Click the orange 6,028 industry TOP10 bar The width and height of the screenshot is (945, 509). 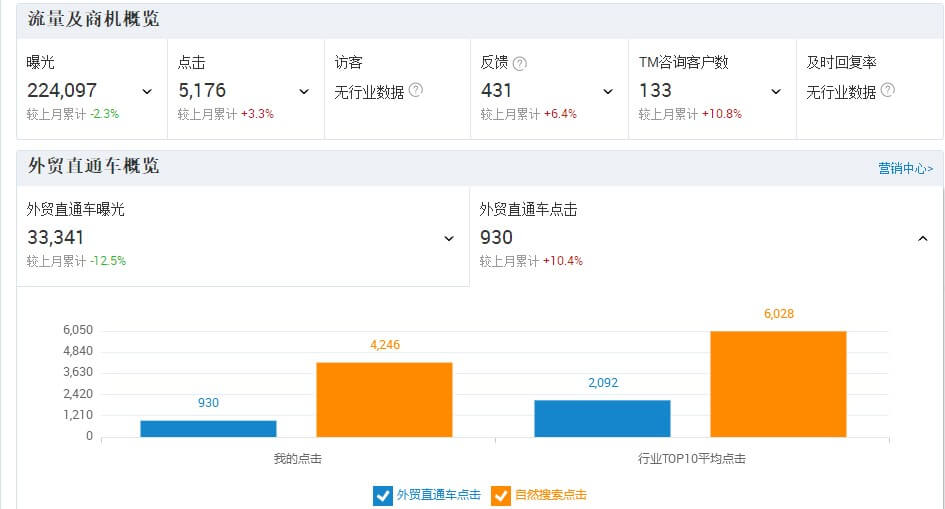[779, 384]
